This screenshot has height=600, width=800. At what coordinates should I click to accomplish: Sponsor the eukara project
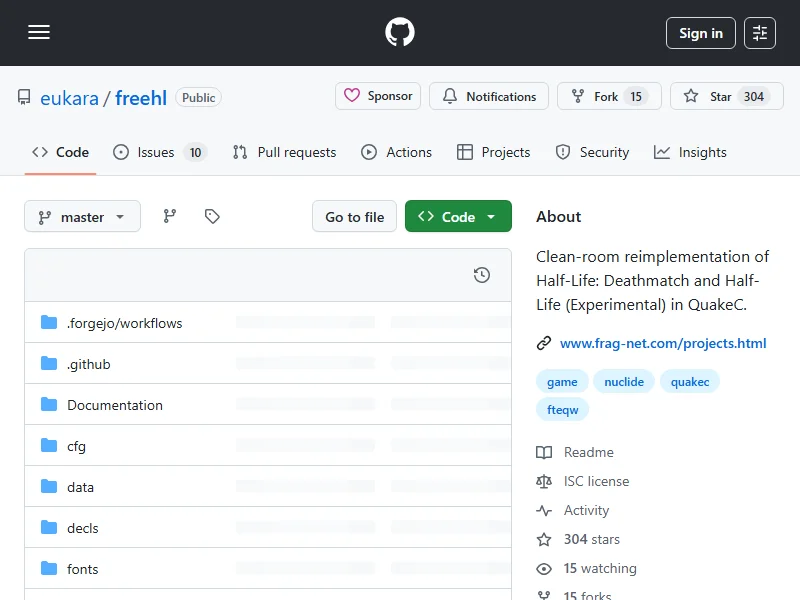tap(378, 97)
